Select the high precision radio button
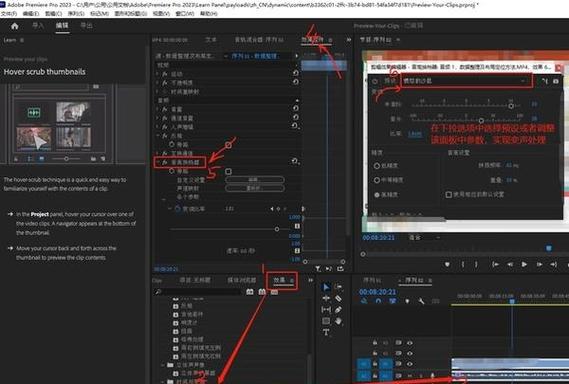Screen dimensions: 569x384 tap(377, 195)
